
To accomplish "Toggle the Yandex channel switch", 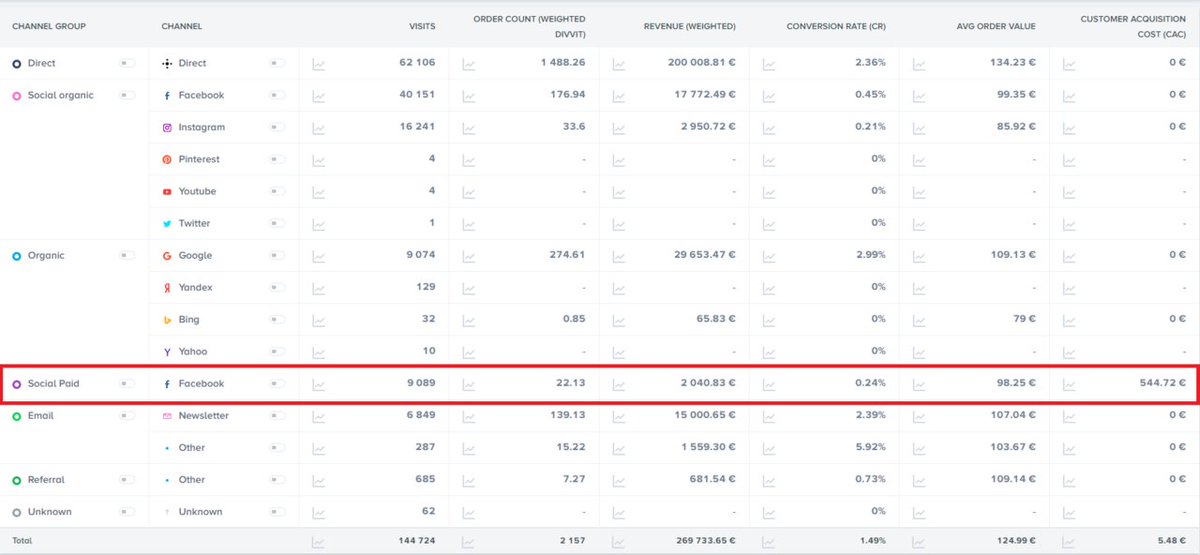I will point(277,287).
